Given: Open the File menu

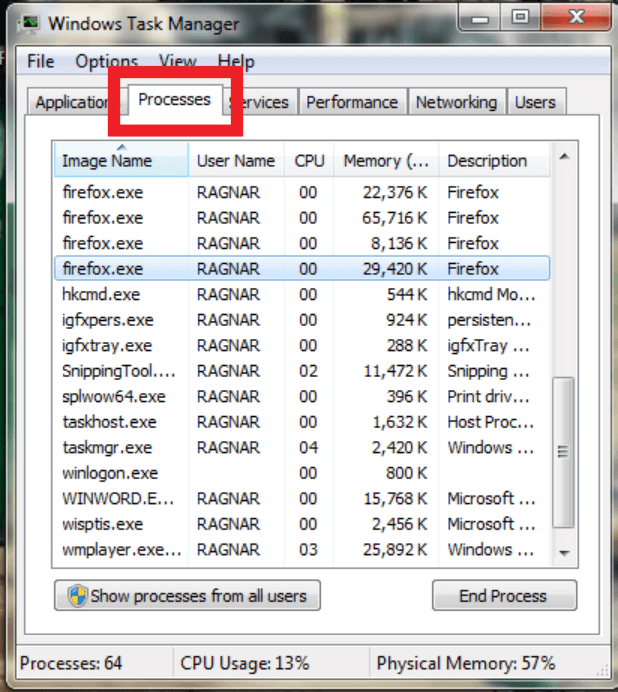Looking at the screenshot, I should [41, 61].
